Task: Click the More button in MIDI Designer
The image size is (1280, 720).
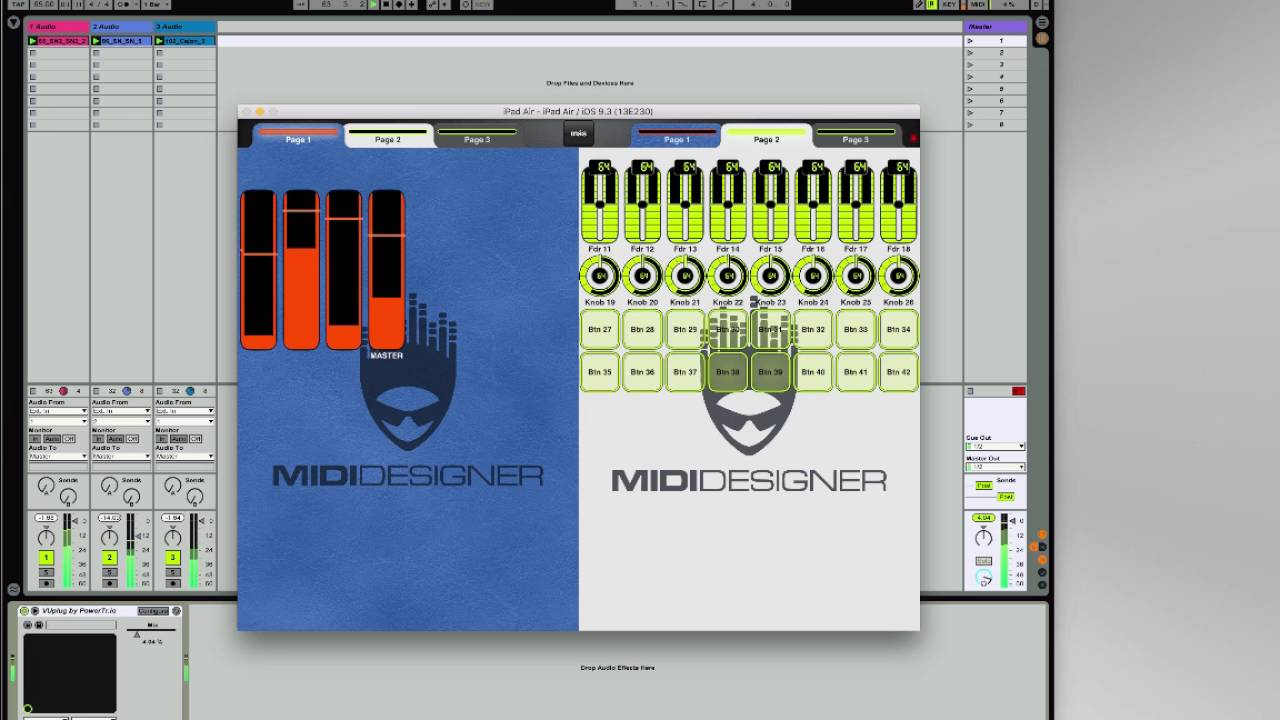Action: point(578,133)
